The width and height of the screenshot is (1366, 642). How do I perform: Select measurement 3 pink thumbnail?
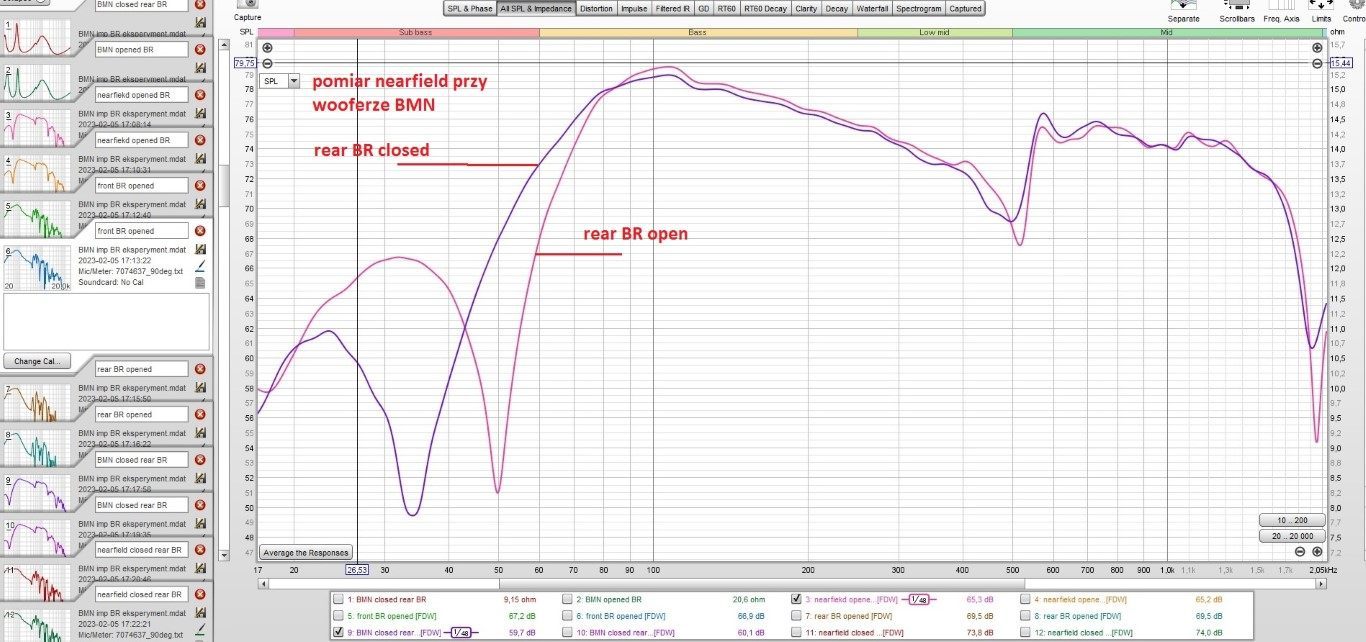pyautogui.click(x=37, y=128)
